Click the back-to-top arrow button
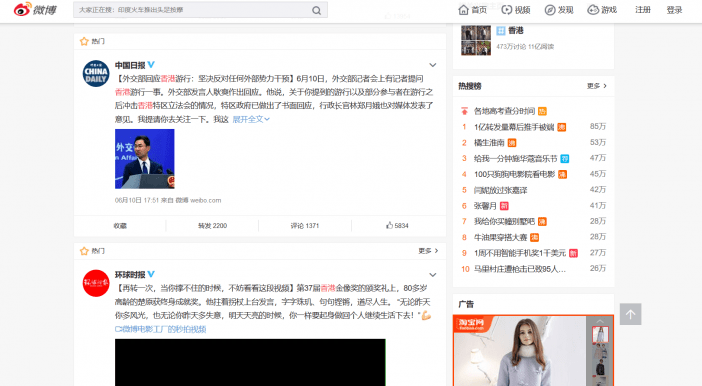Viewport: 702px width, 386px height. (x=630, y=314)
